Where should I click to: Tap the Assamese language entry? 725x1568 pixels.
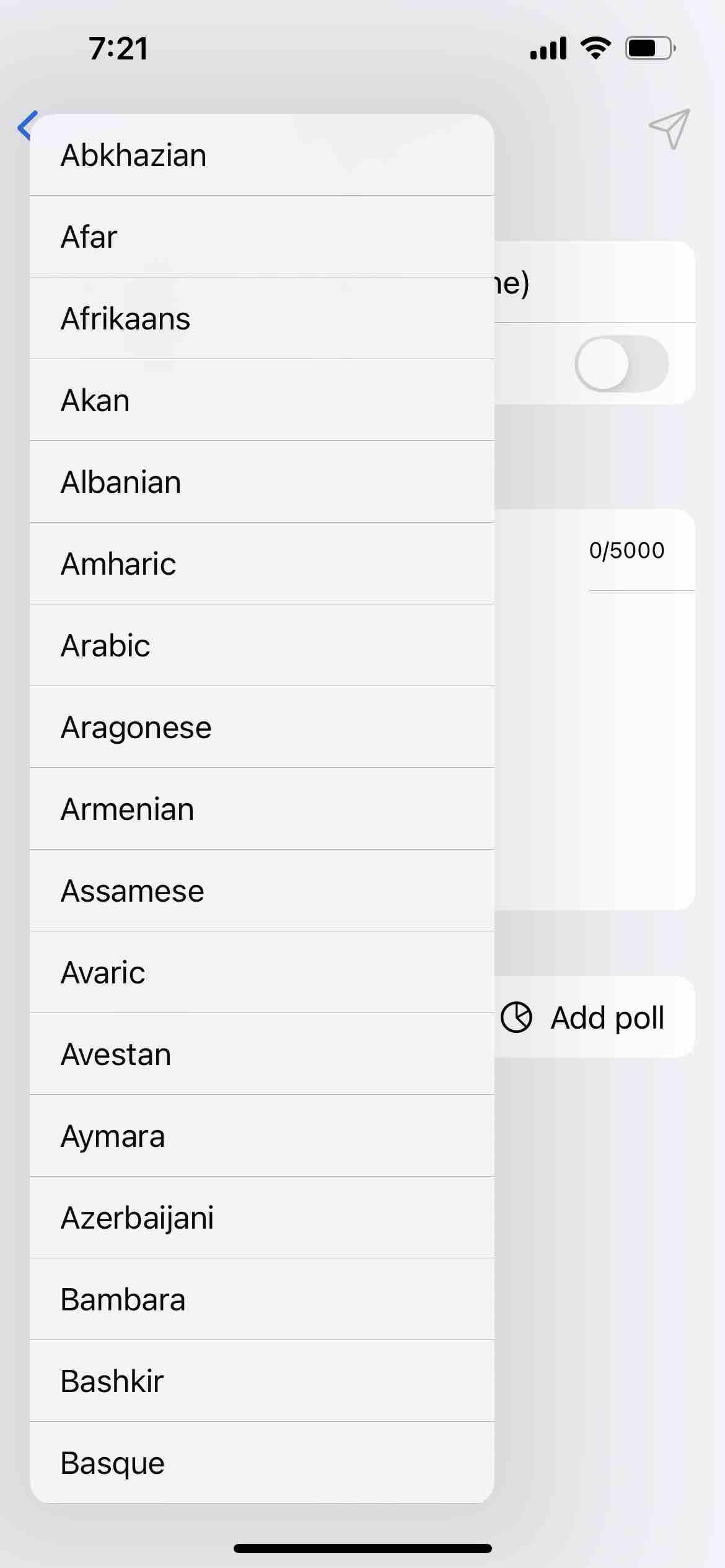point(261,891)
